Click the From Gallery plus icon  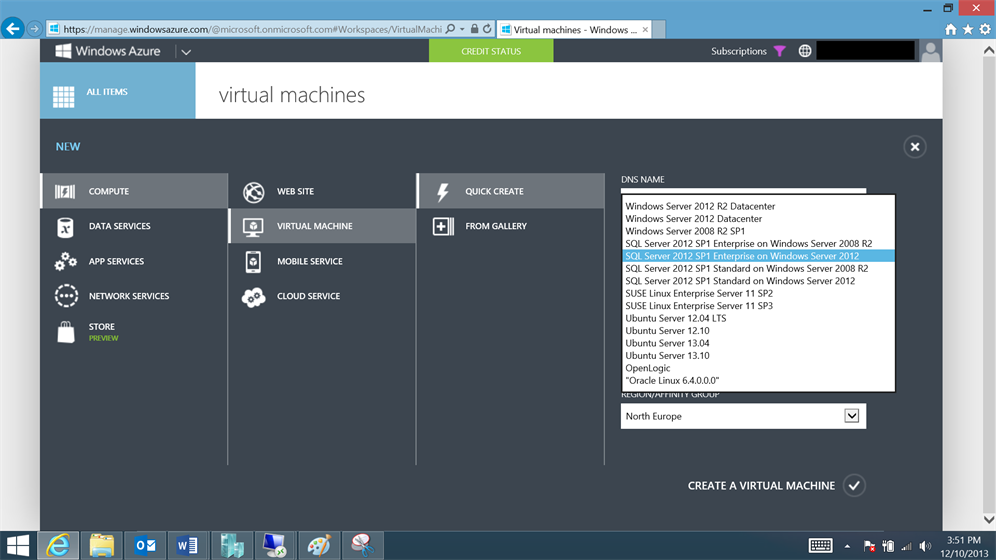(x=443, y=227)
